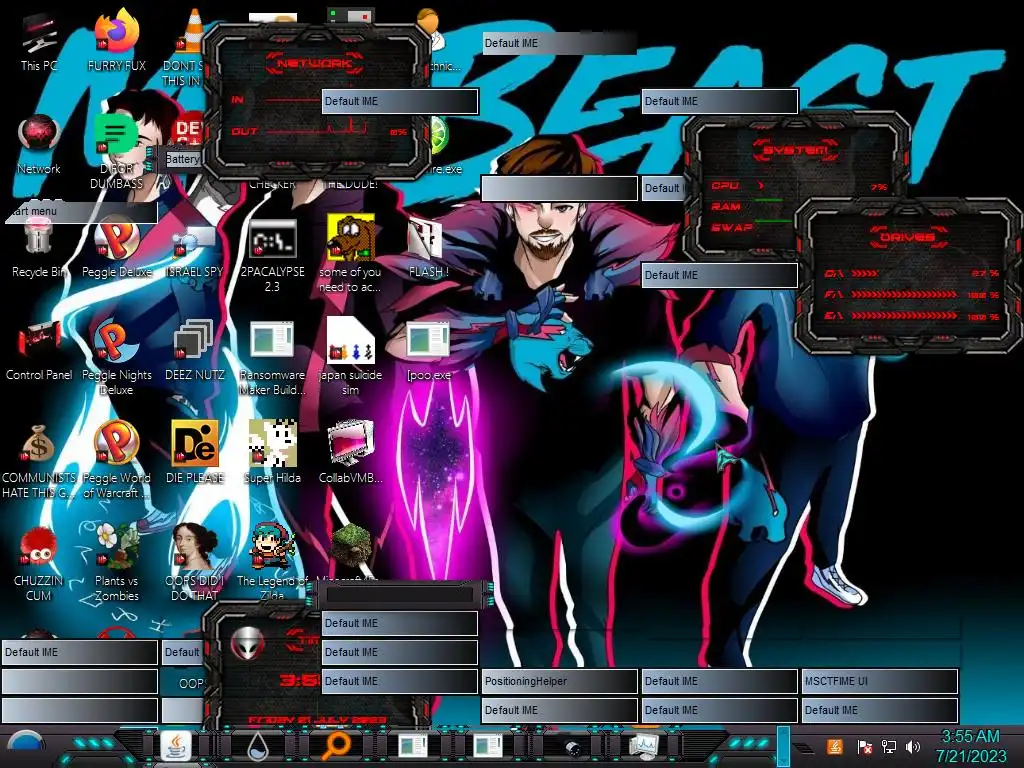Open the money bag COMMUNISTS HATE THIS shortcut

[x=39, y=460]
